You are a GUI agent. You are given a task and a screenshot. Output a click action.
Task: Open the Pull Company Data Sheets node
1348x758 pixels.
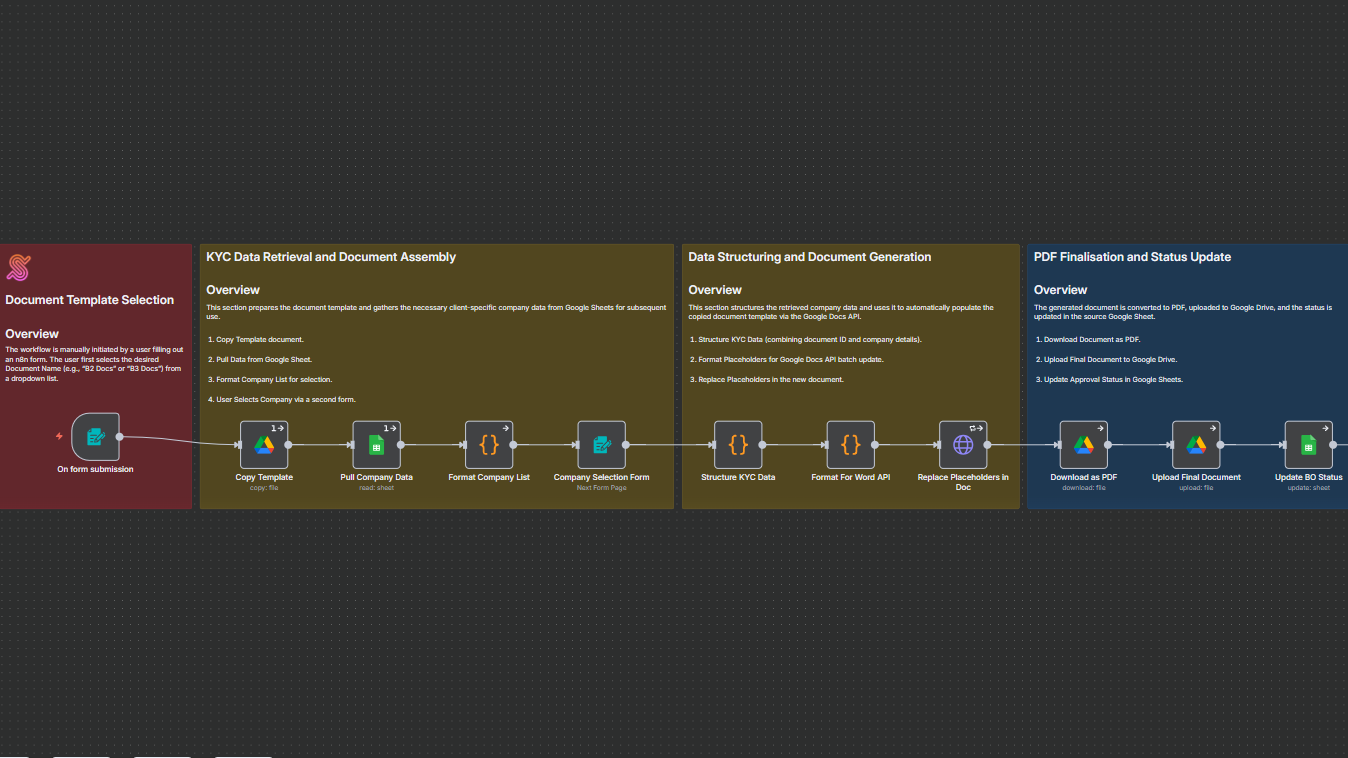tap(376, 443)
